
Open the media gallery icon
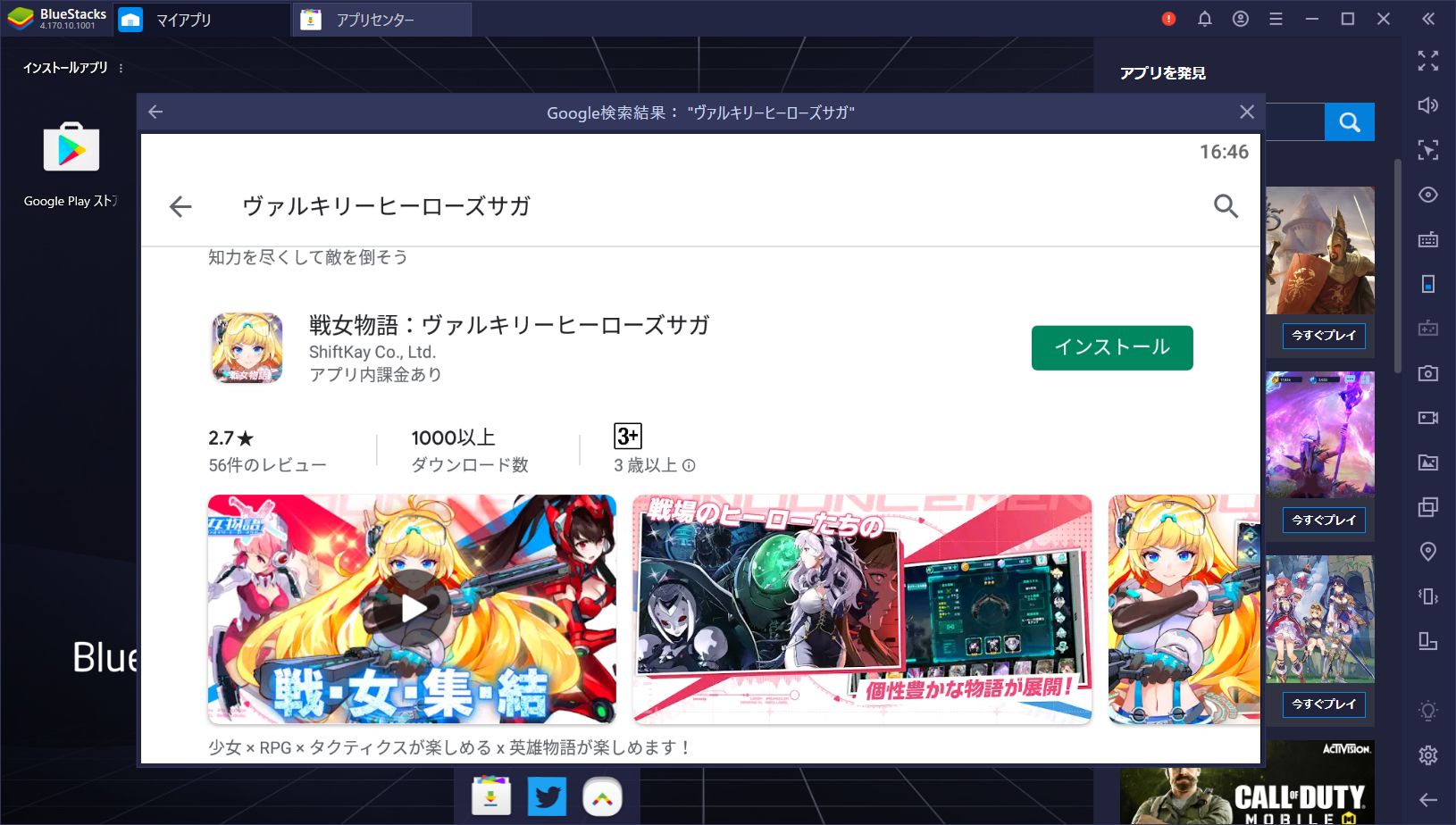1428,462
